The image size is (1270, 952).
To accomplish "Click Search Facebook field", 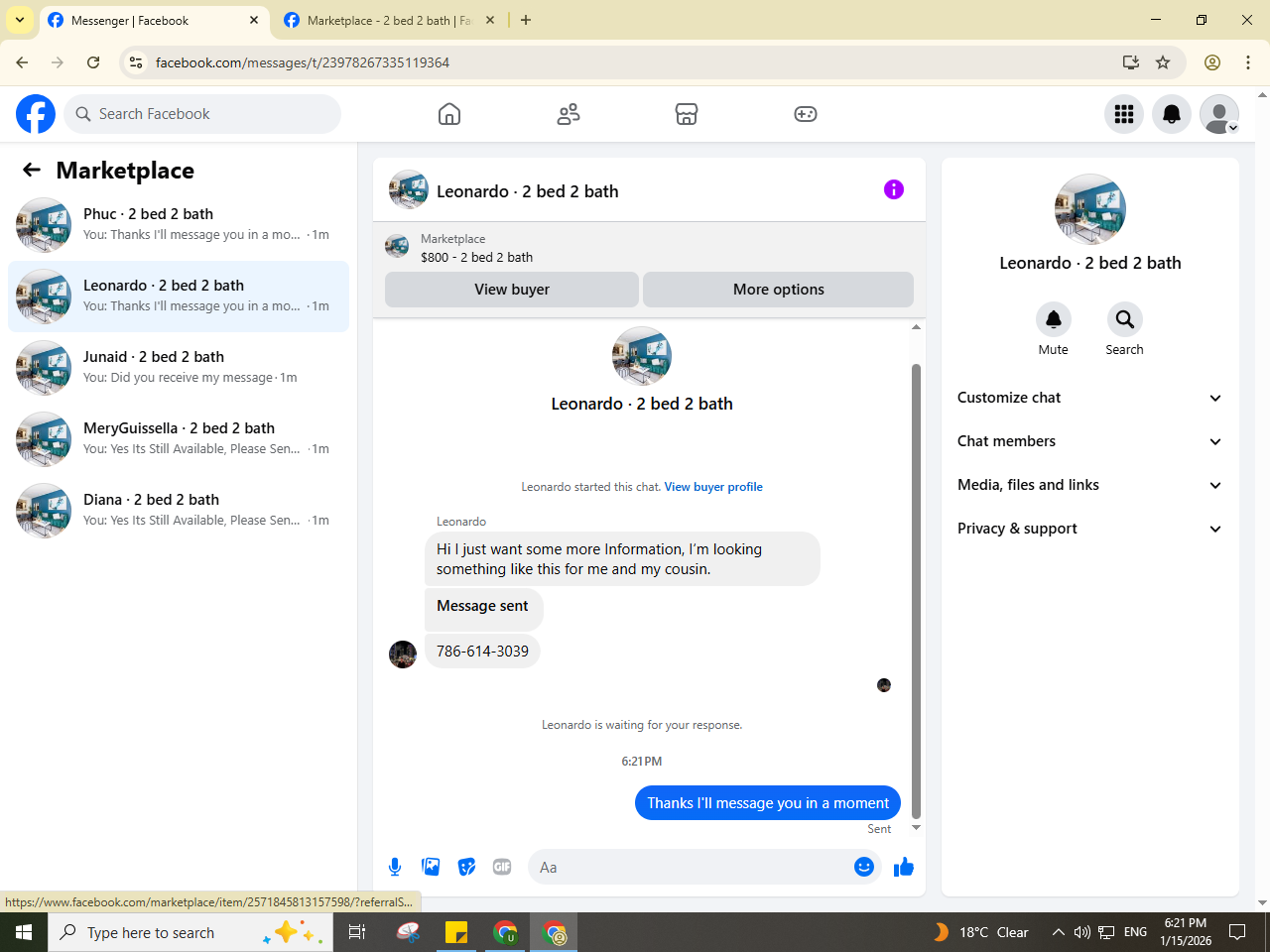I will click(x=202, y=114).
